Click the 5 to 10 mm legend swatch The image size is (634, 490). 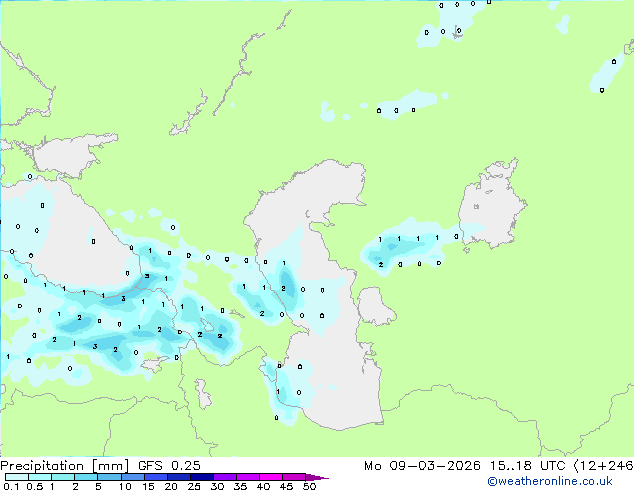coord(109,477)
